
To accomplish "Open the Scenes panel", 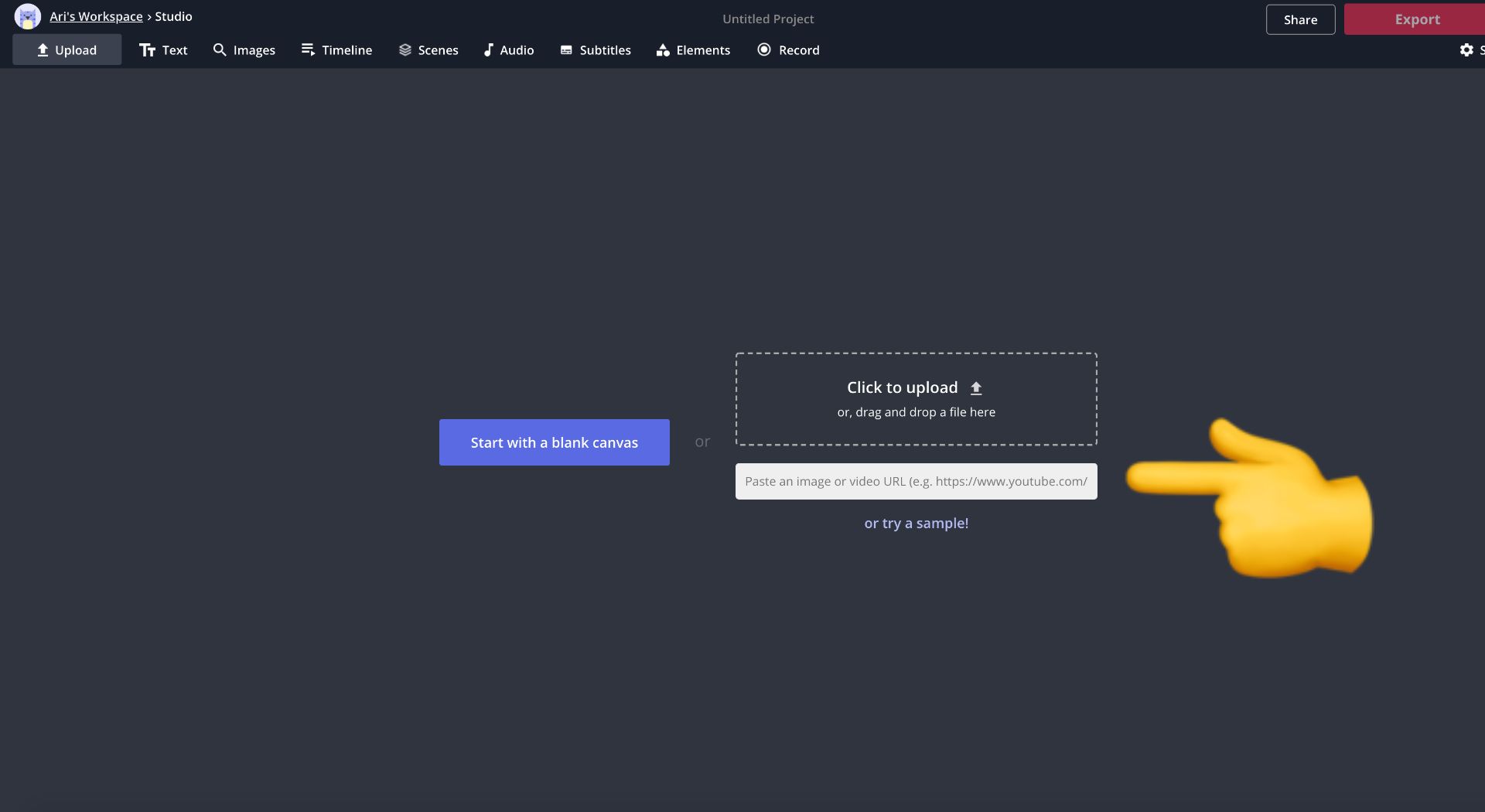I will (428, 49).
